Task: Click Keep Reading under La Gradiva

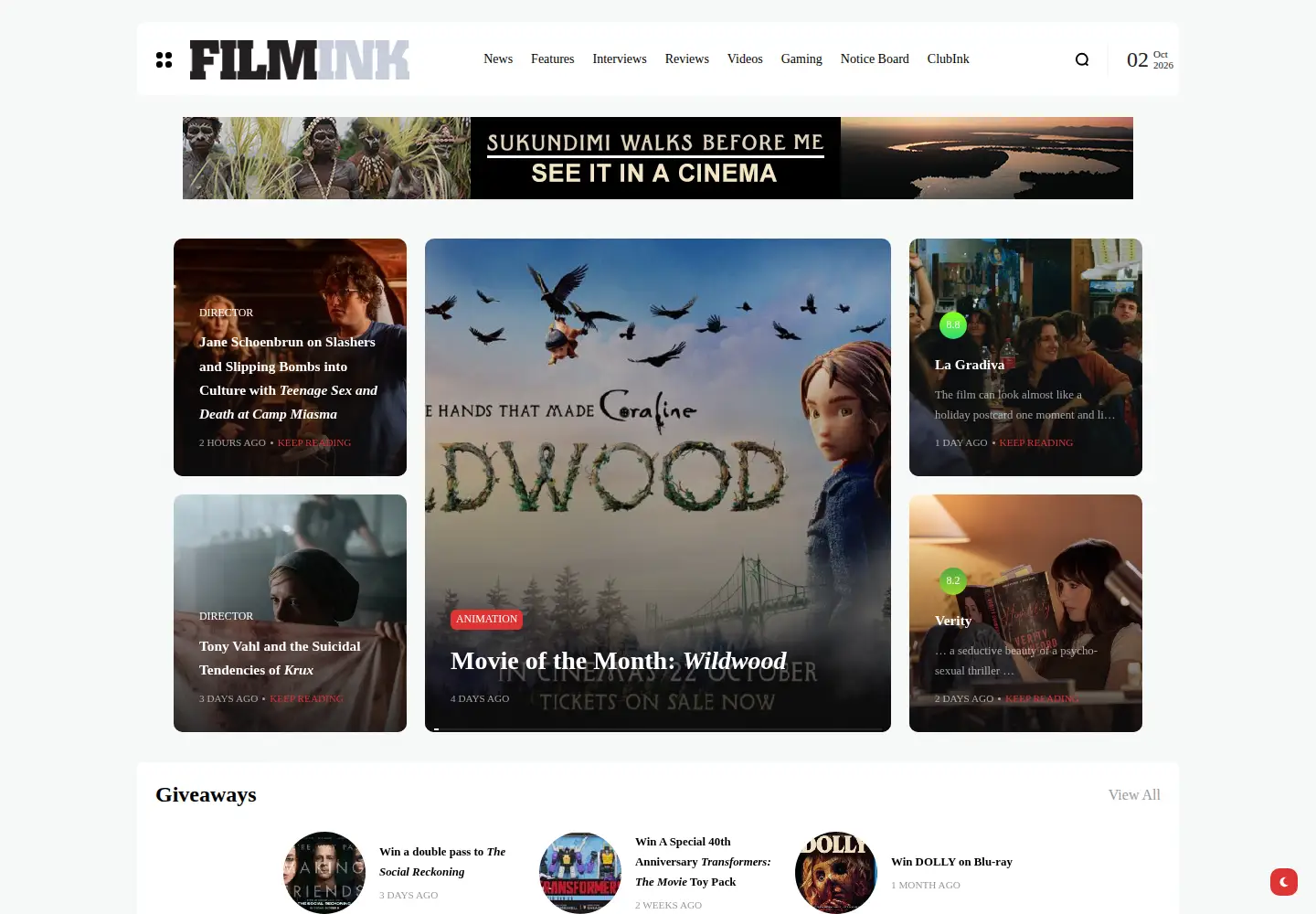Action: (1036, 442)
